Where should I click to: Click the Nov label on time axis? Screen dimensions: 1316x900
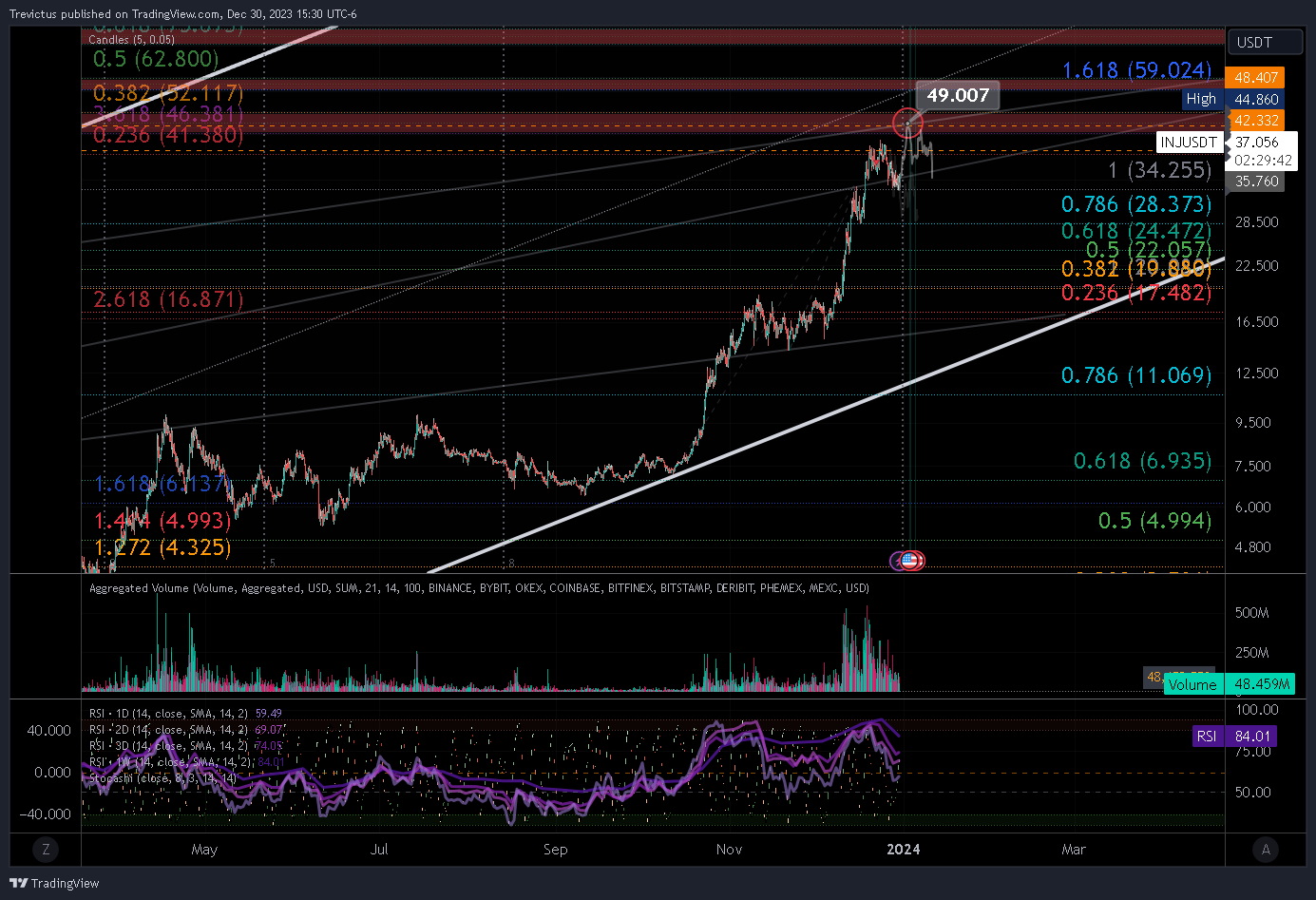click(x=729, y=850)
